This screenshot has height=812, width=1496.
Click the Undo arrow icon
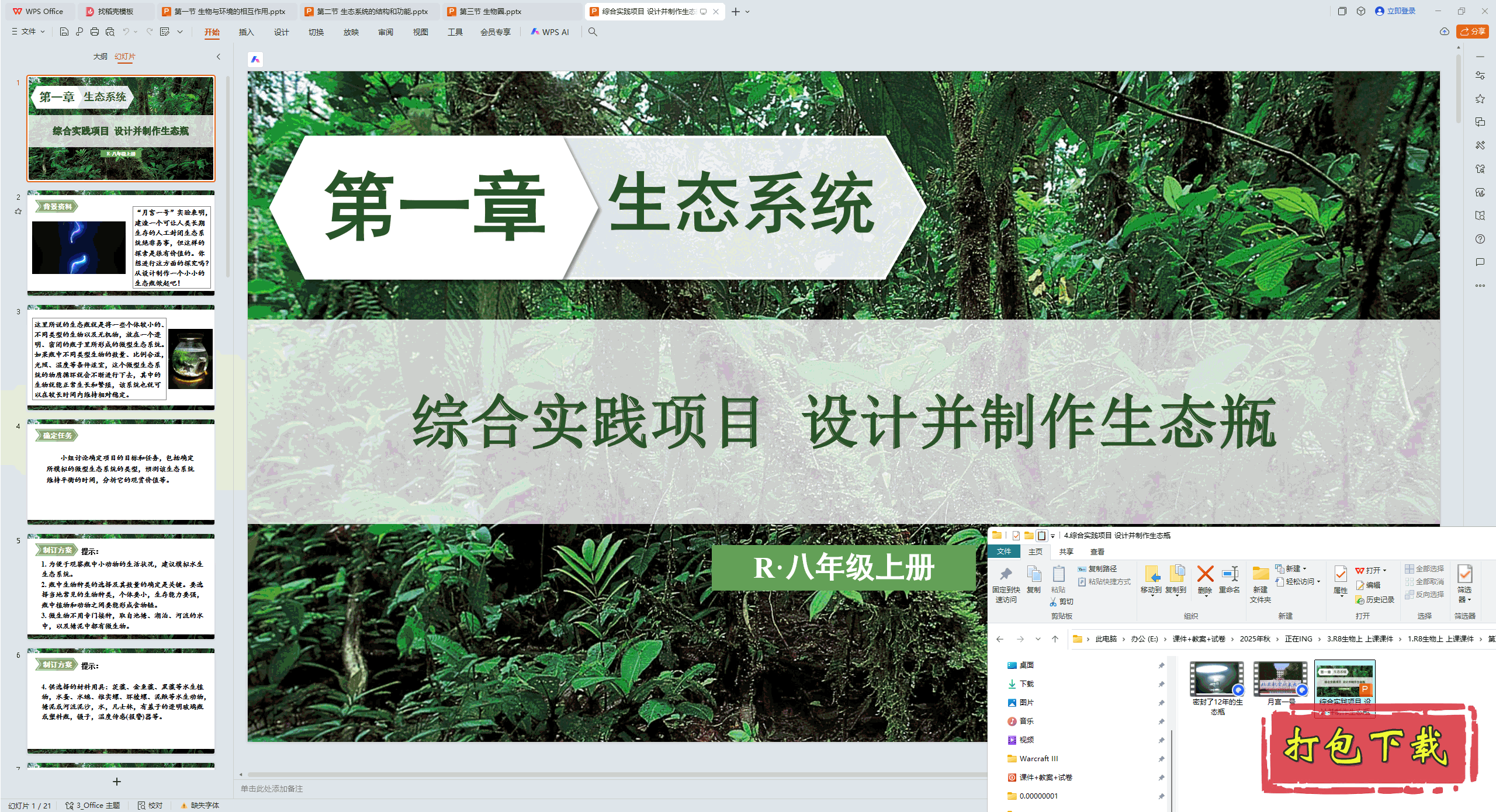point(126,32)
